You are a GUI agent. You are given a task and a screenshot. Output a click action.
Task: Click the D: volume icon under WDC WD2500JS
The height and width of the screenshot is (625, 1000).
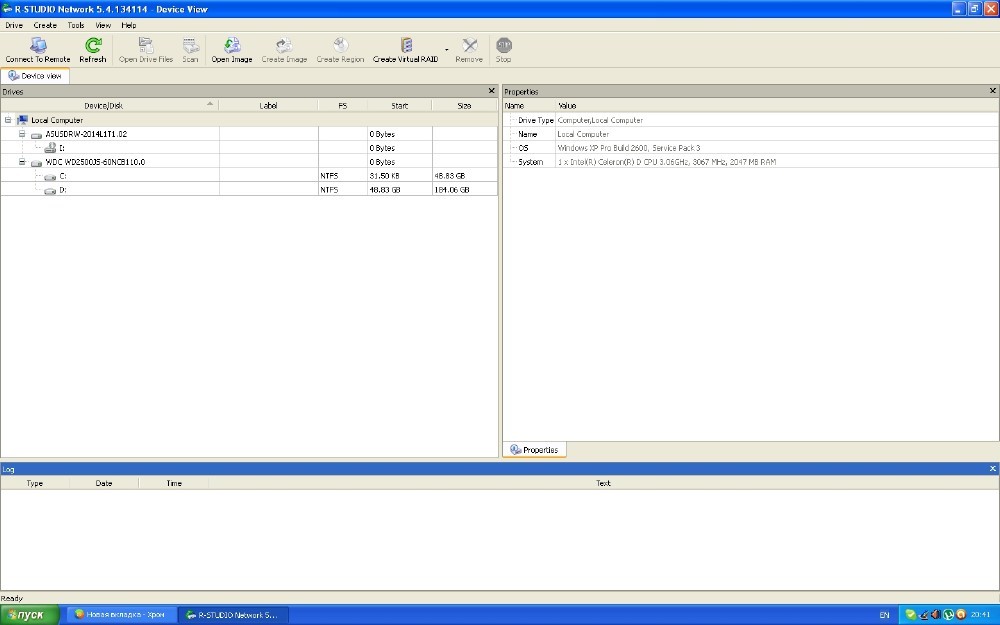click(x=50, y=190)
